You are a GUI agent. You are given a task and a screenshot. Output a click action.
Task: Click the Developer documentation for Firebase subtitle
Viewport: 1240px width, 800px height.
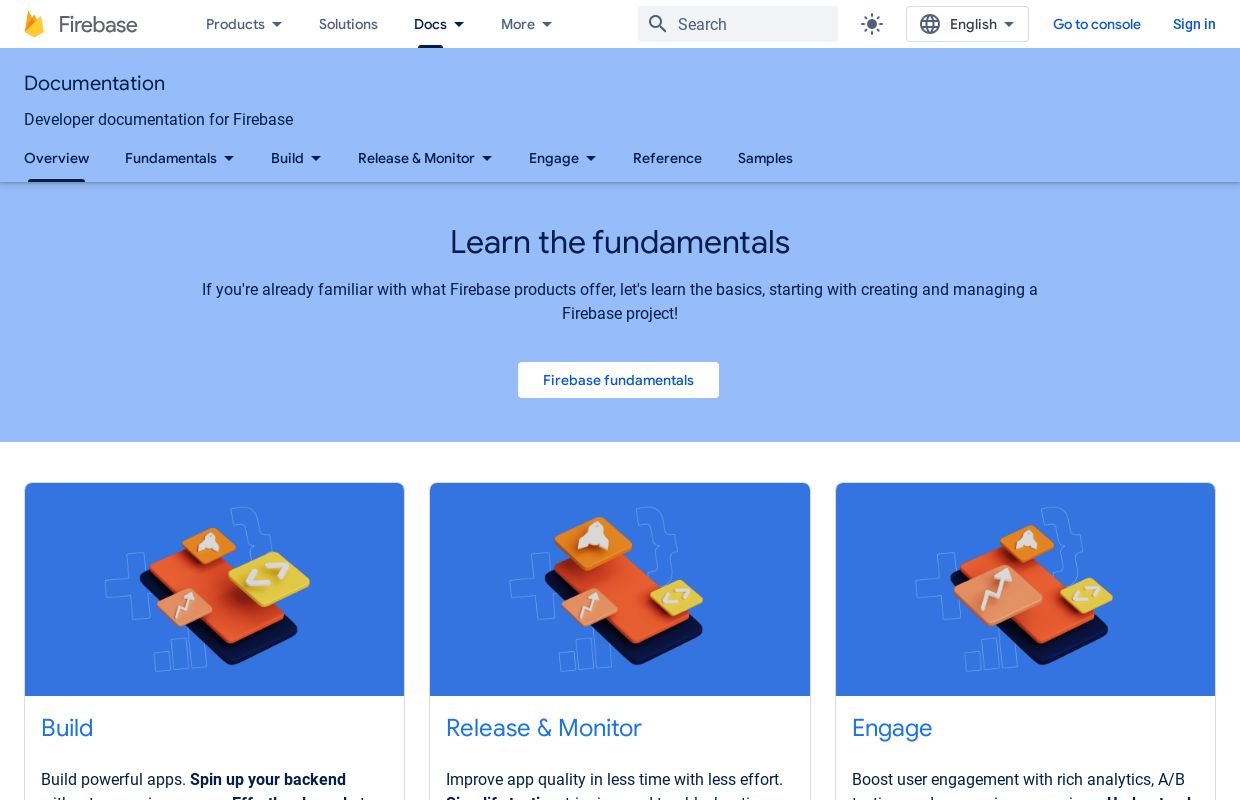(158, 120)
